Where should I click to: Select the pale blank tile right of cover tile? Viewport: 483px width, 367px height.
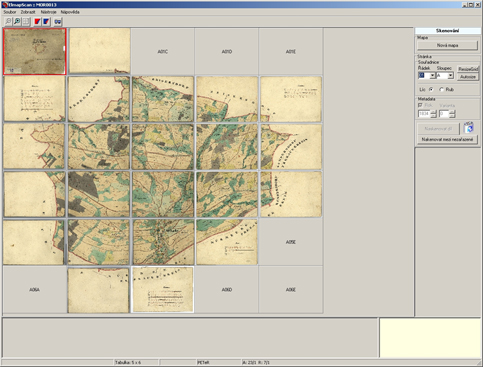pyautogui.click(x=99, y=51)
